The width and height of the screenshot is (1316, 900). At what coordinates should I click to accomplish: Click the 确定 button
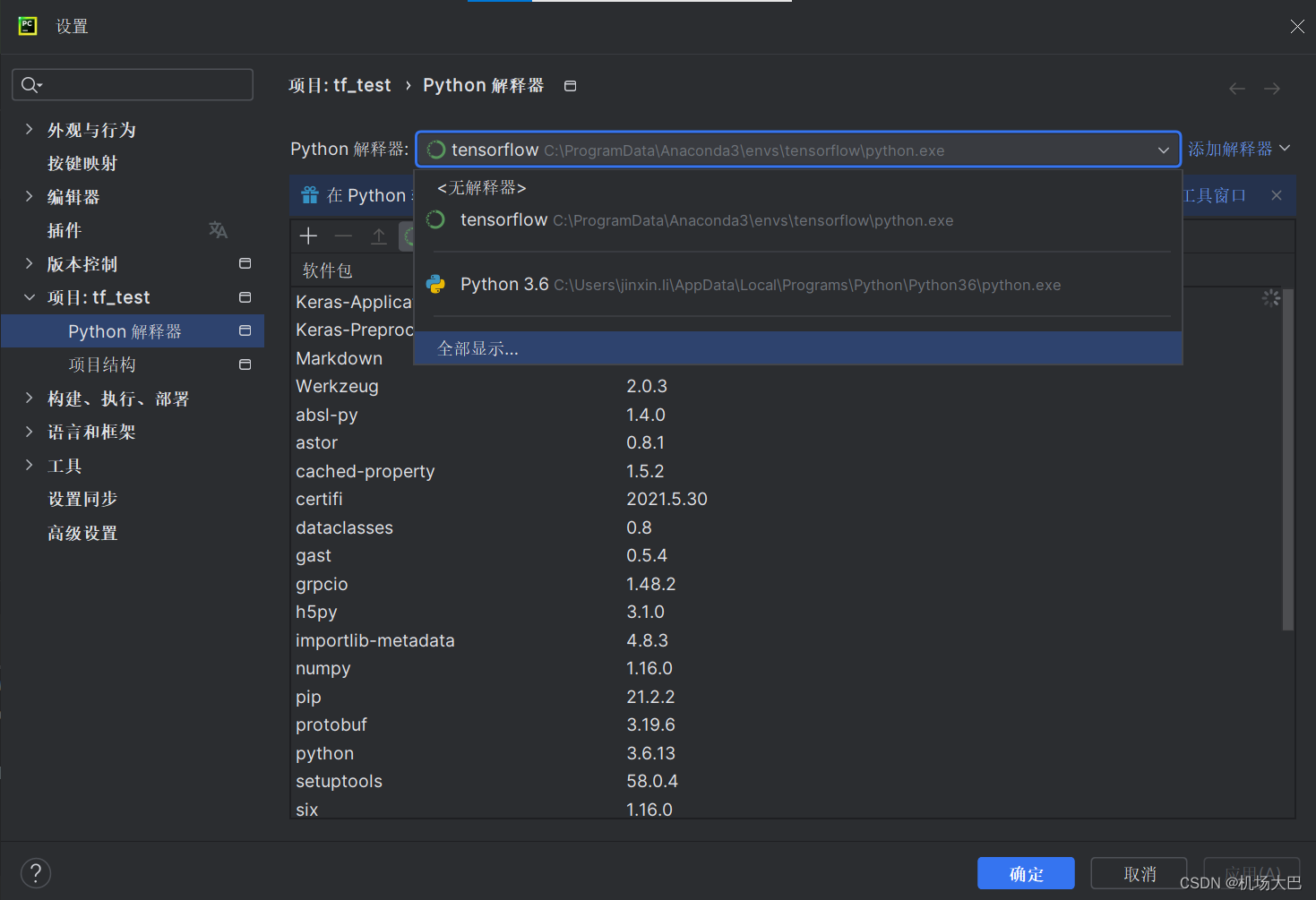coord(1026,873)
